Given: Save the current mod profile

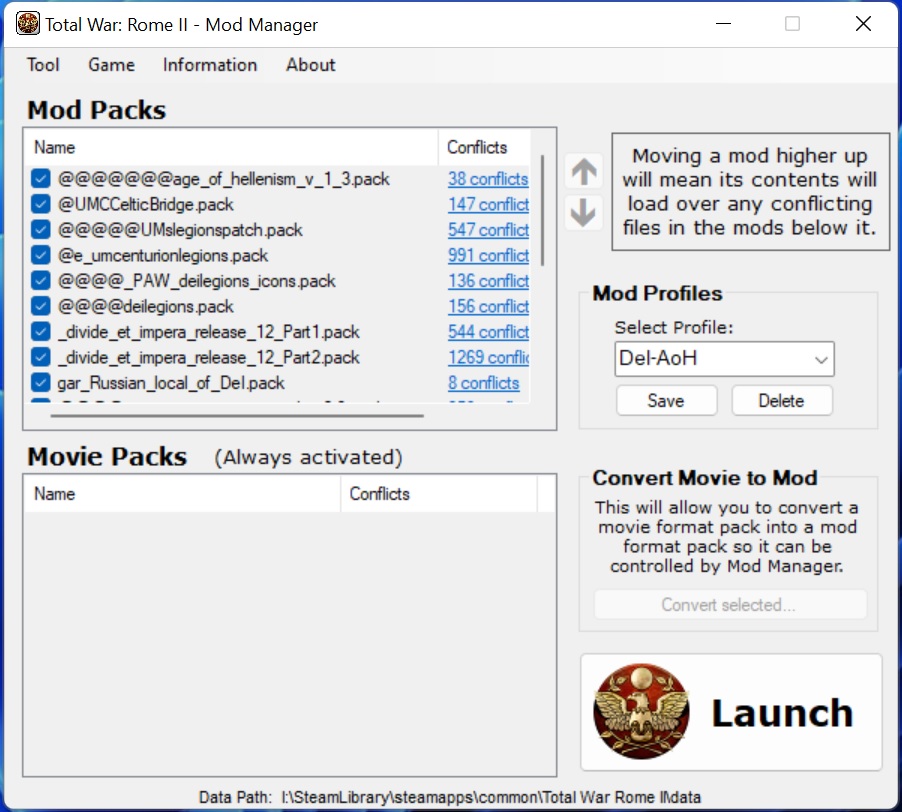Looking at the screenshot, I should pyautogui.click(x=667, y=400).
